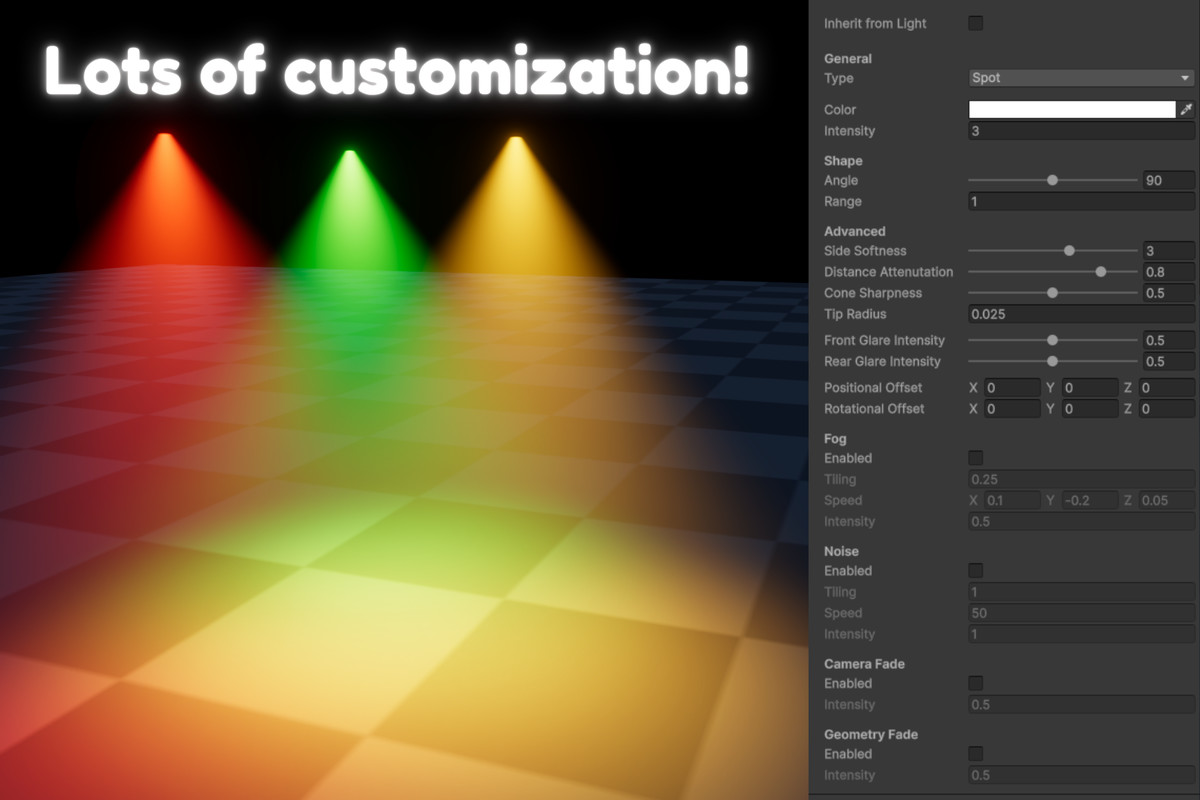Screen dimensions: 1200x800
Task: Enable Camera Fade
Action: pyautogui.click(x=975, y=683)
